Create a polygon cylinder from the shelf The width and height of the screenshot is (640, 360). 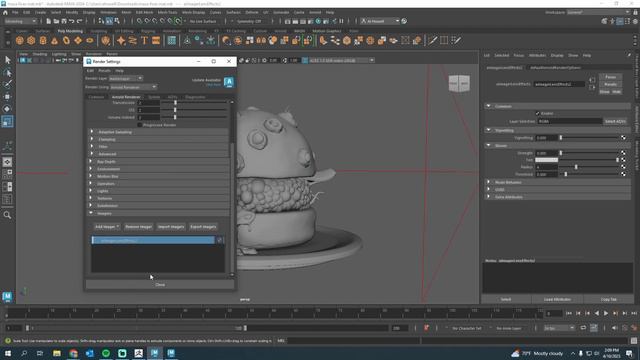tap(43, 40)
